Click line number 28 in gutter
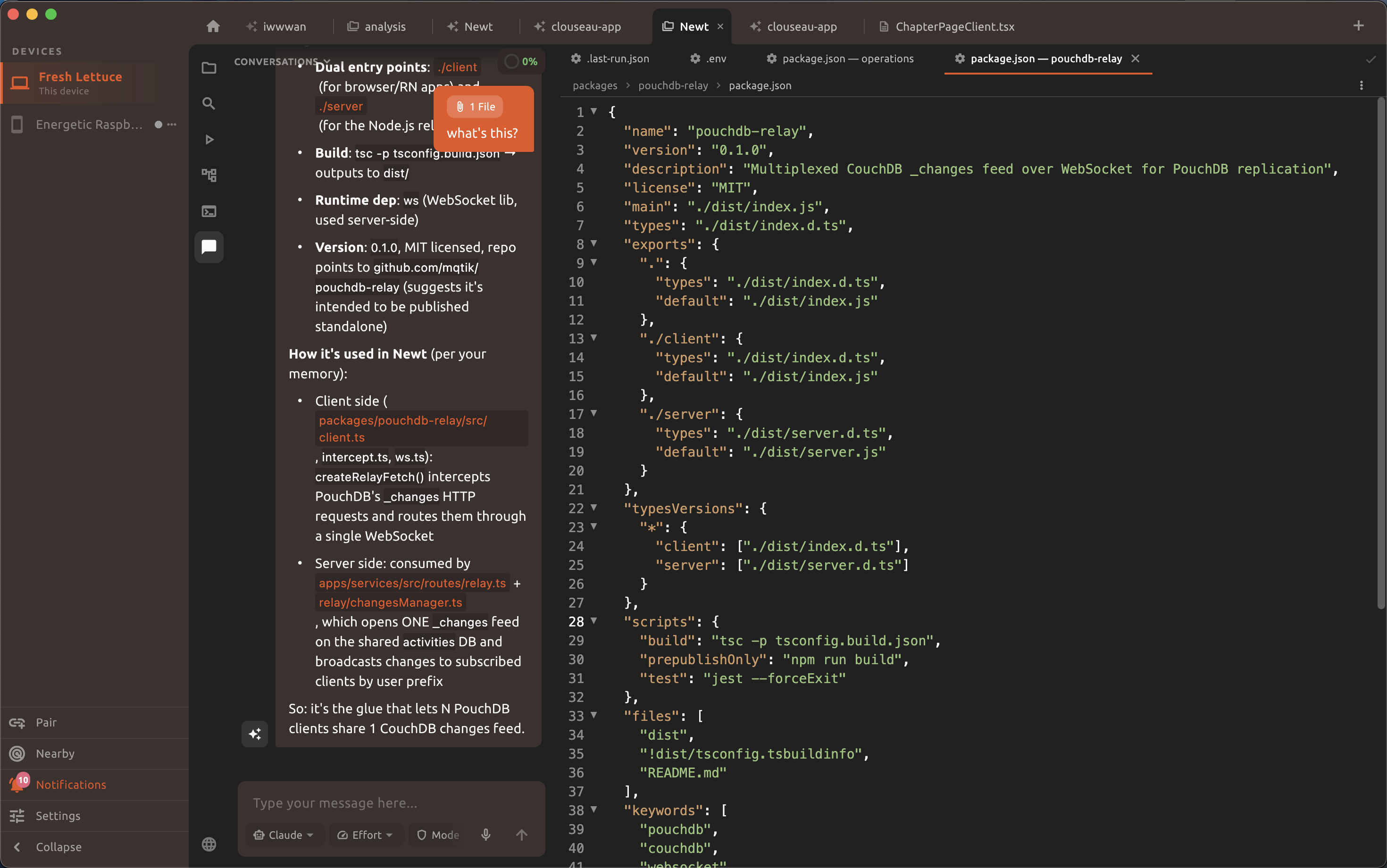This screenshot has width=1387, height=868. pyautogui.click(x=576, y=622)
